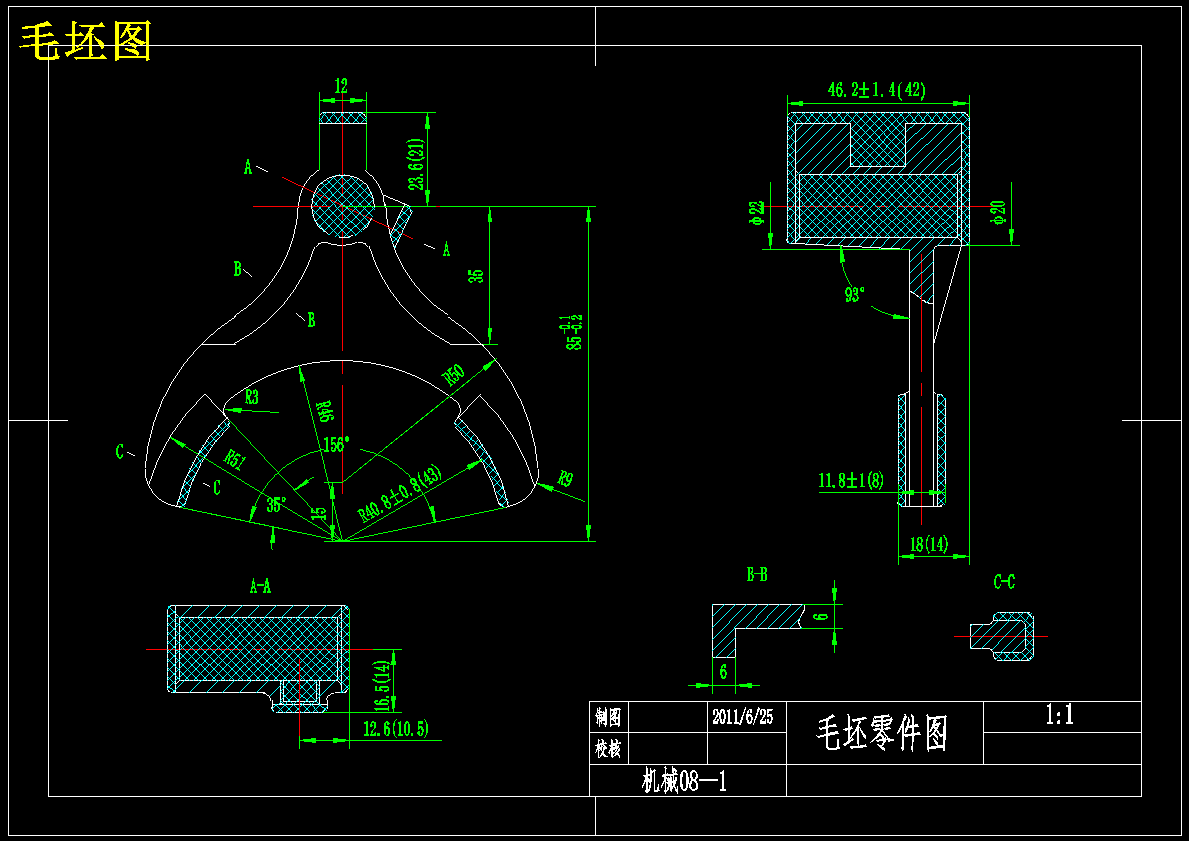Select the B-B section title
This screenshot has width=1189, height=841.
[757, 575]
